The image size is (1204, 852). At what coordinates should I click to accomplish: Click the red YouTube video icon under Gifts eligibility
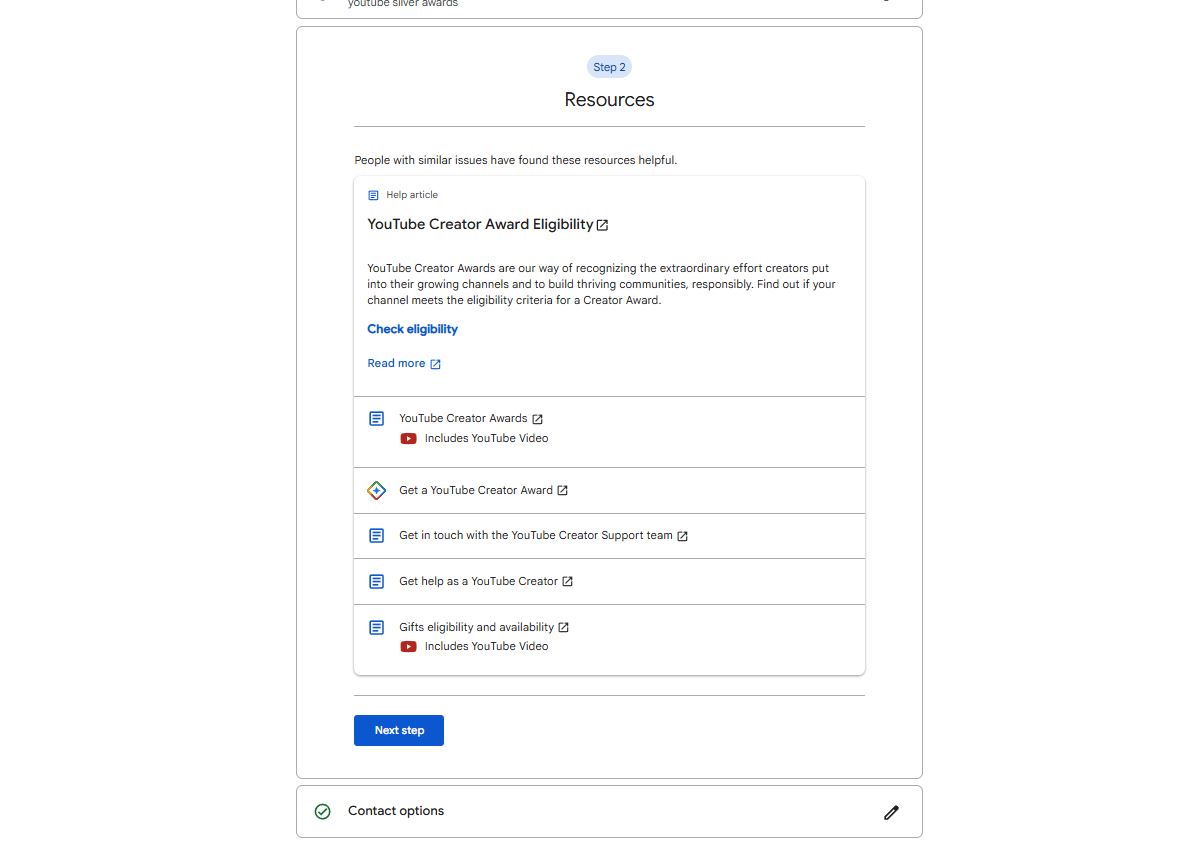tap(408, 647)
